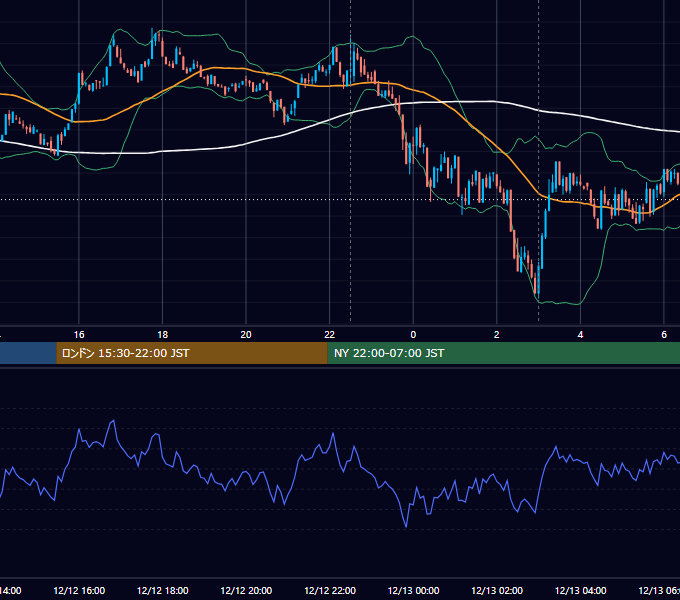Viewport: 680px width, 600px height.
Task: Click the 16 hour label on the price chart axis
Action: [79, 335]
